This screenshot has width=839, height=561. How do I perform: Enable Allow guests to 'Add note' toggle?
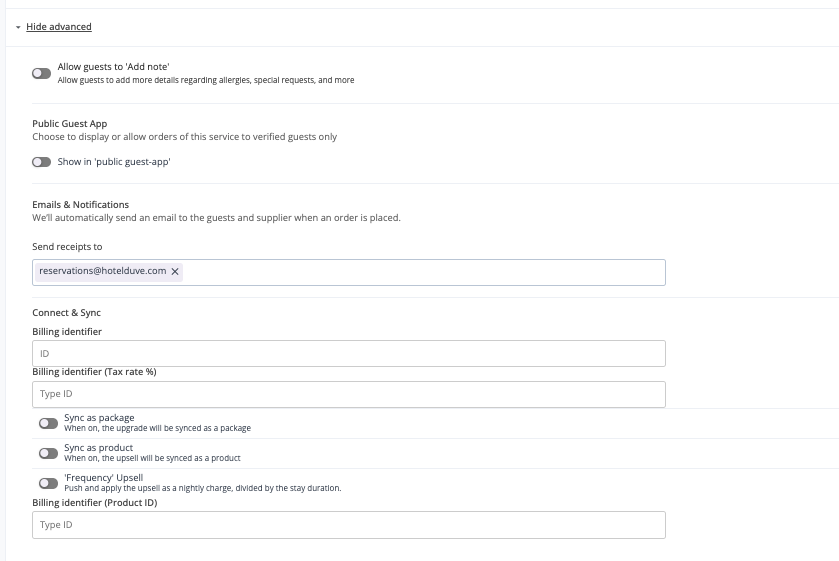[x=41, y=73]
